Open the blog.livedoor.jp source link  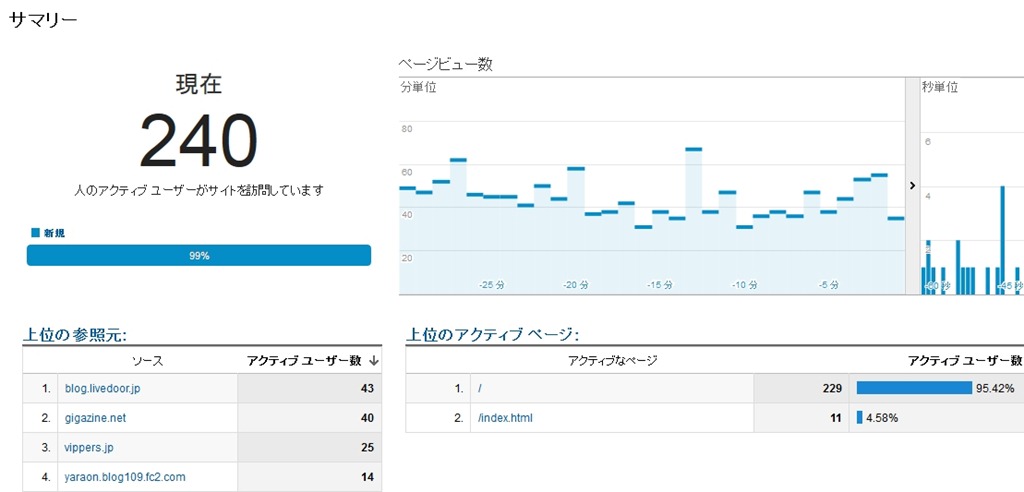(104, 388)
